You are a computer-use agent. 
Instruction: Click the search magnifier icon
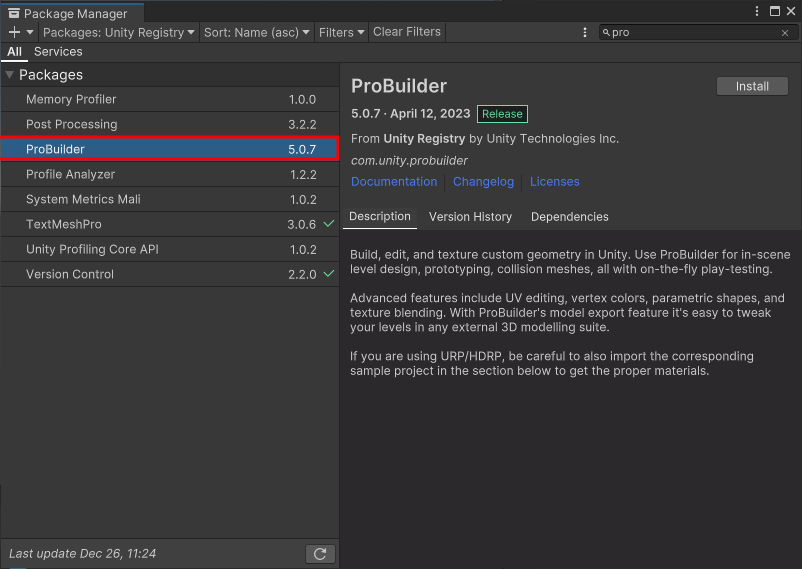[x=606, y=32]
